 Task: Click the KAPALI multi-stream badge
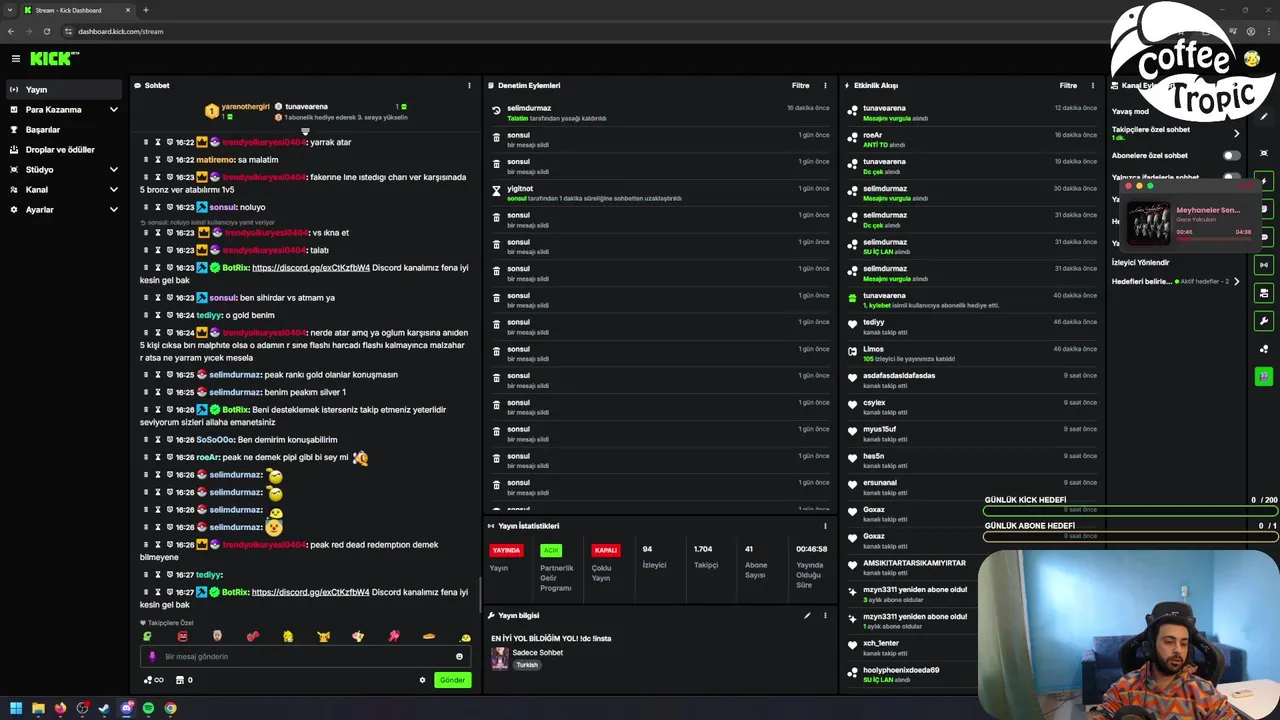[606, 550]
